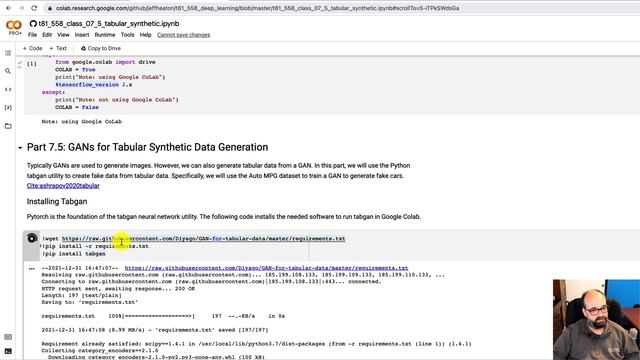Open the Runtime menu
640x360 pixels.
click(104, 35)
